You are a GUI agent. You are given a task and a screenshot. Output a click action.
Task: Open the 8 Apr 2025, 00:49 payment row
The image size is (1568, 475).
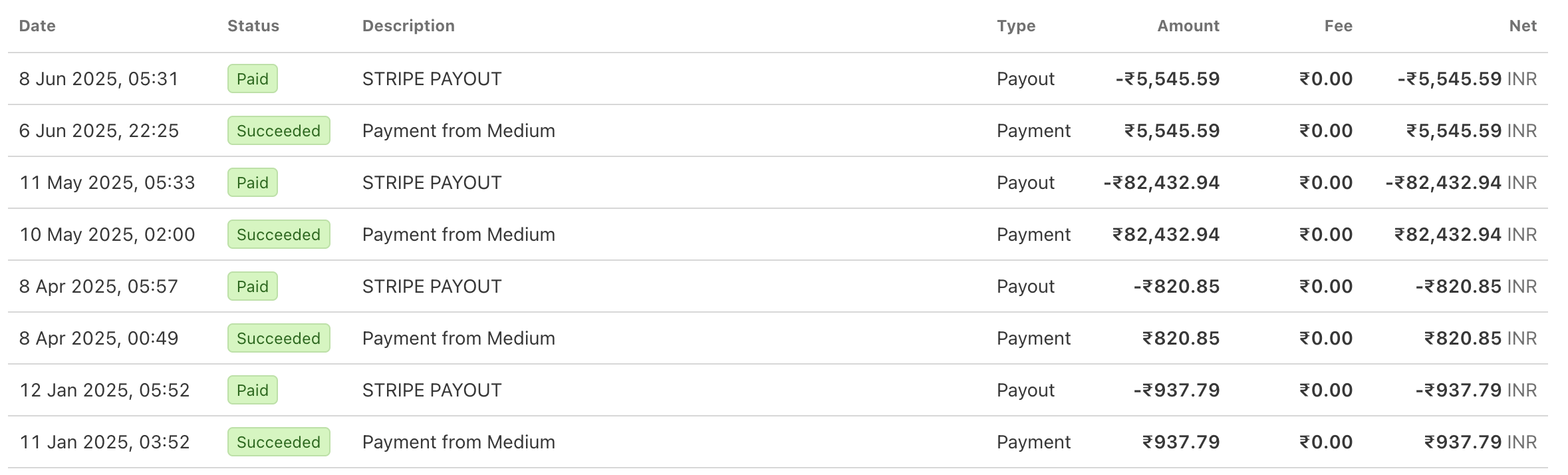click(778, 338)
